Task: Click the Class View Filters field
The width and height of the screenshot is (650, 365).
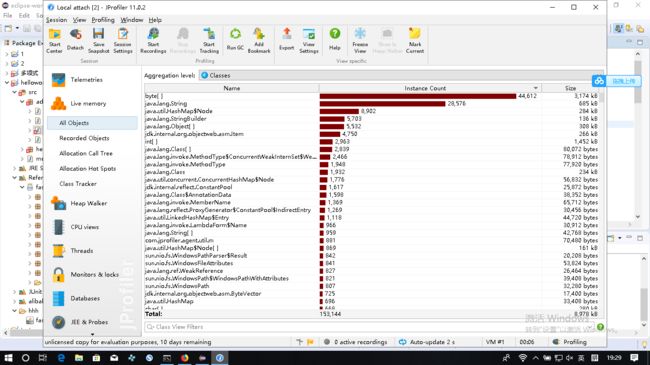Action: coord(369,327)
